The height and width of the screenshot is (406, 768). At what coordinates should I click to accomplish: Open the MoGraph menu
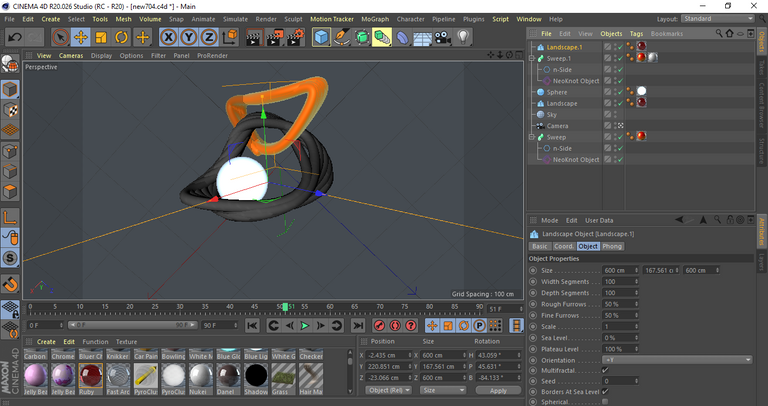pyautogui.click(x=375, y=19)
